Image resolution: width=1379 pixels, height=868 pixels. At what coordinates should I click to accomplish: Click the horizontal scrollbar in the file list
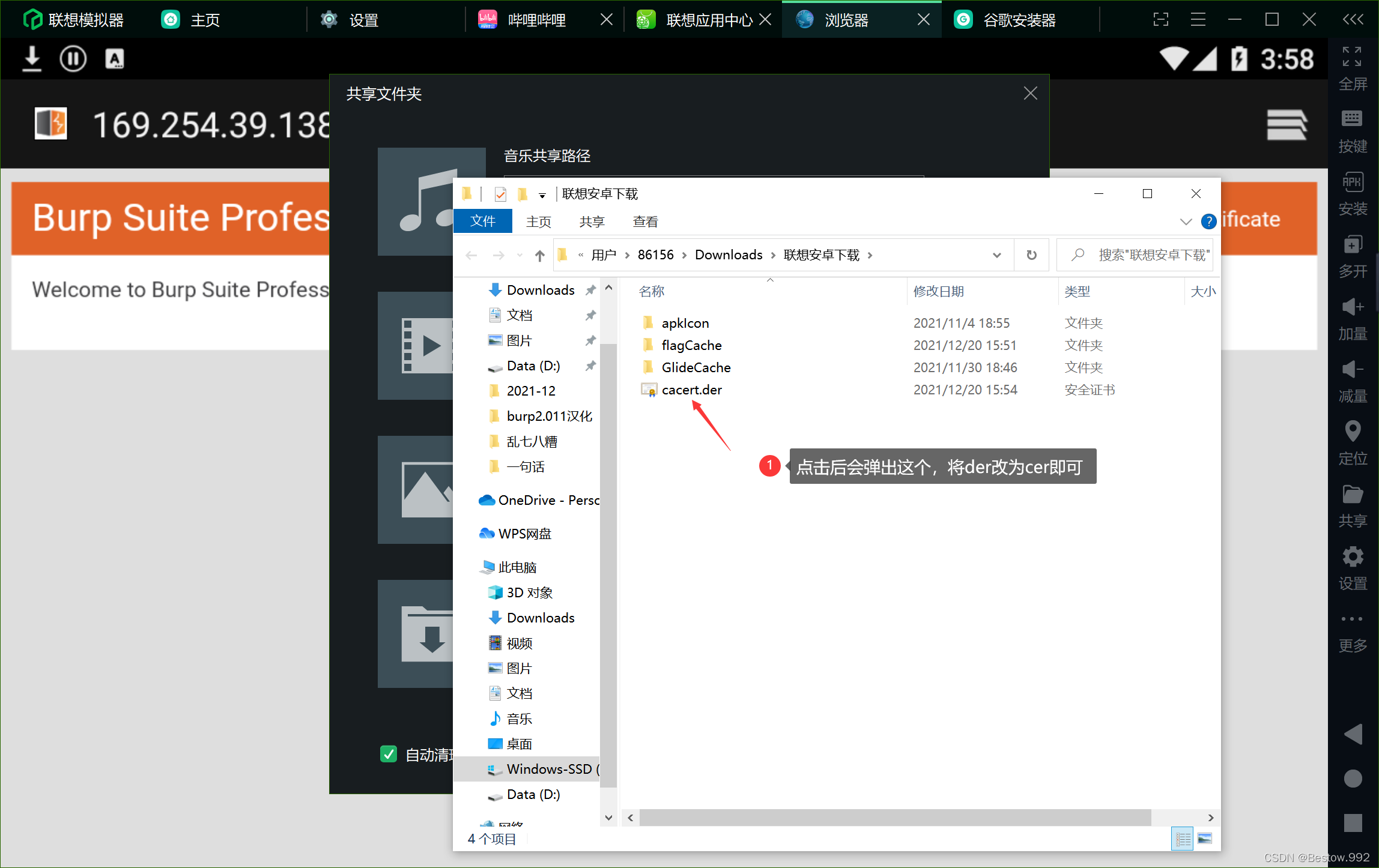(895, 817)
